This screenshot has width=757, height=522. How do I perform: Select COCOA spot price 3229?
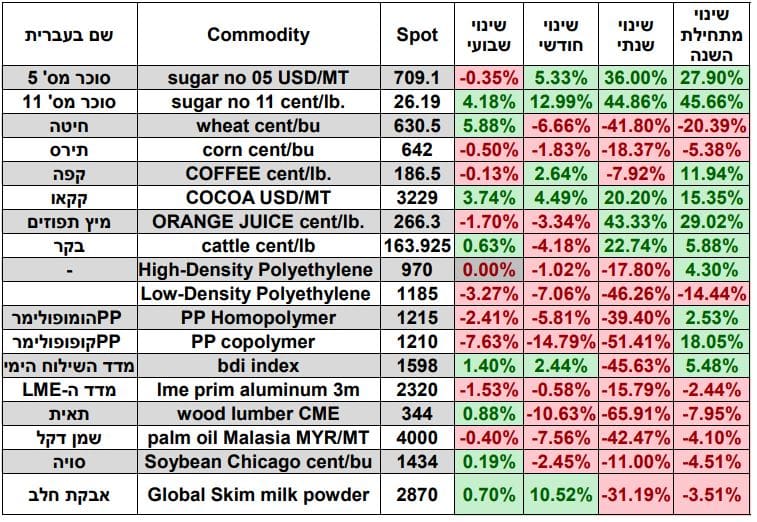(417, 198)
